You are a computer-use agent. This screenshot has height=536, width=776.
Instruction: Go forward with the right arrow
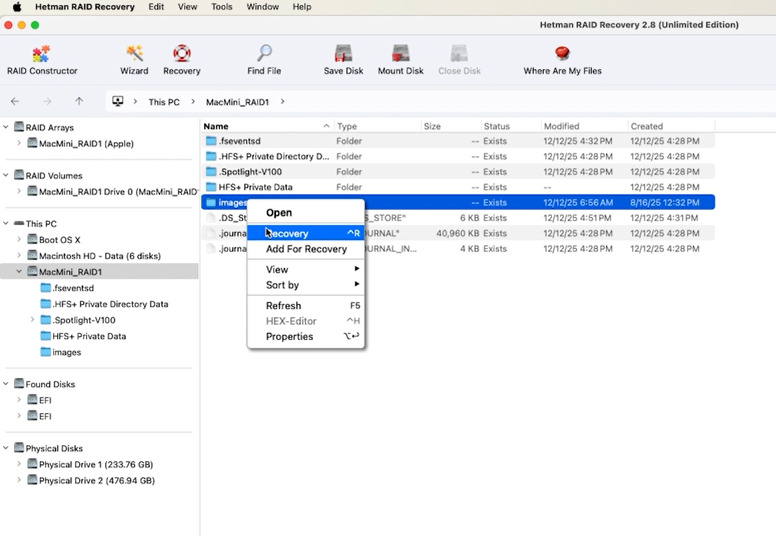coord(47,101)
